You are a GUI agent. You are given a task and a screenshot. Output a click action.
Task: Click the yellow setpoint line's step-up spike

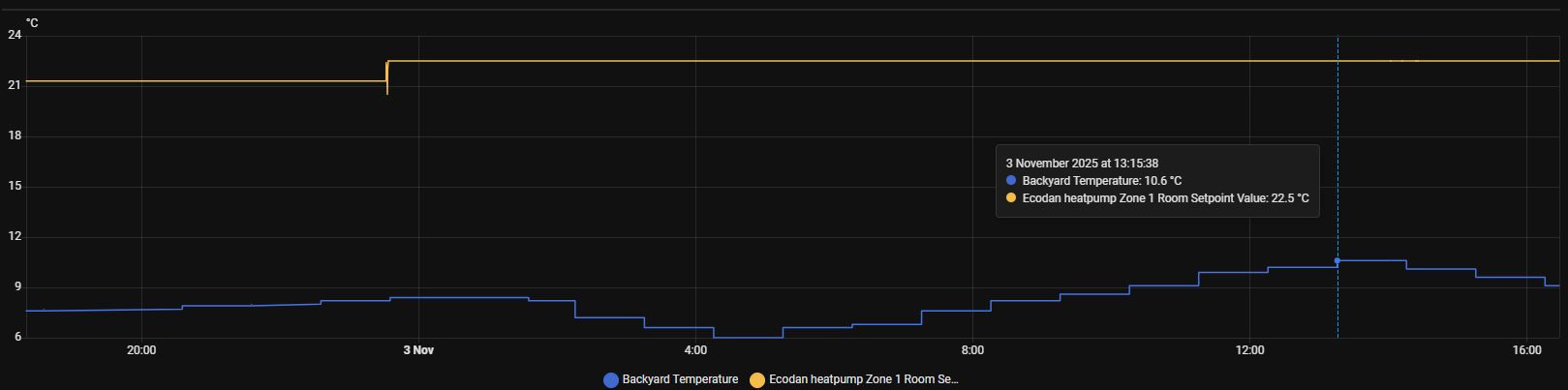click(x=387, y=77)
